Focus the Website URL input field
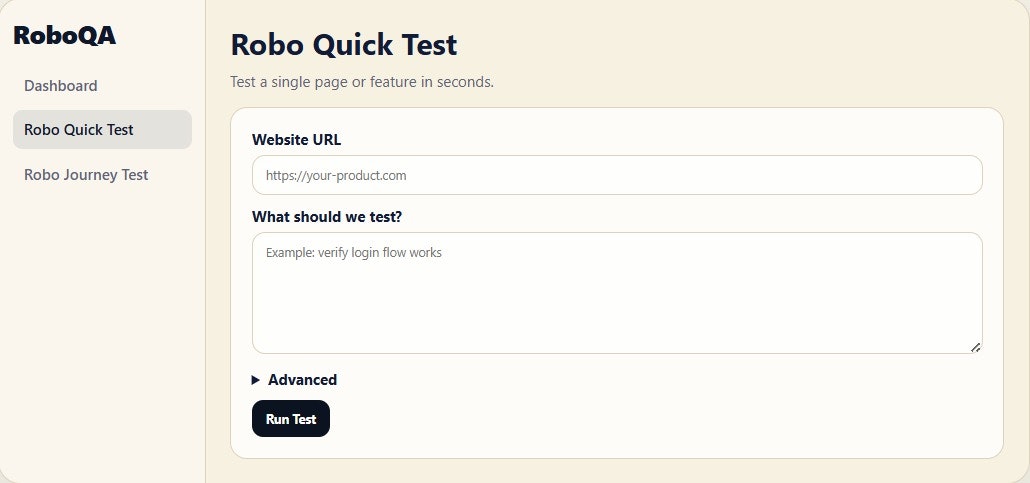Viewport: 1030px width, 483px height. coord(617,175)
